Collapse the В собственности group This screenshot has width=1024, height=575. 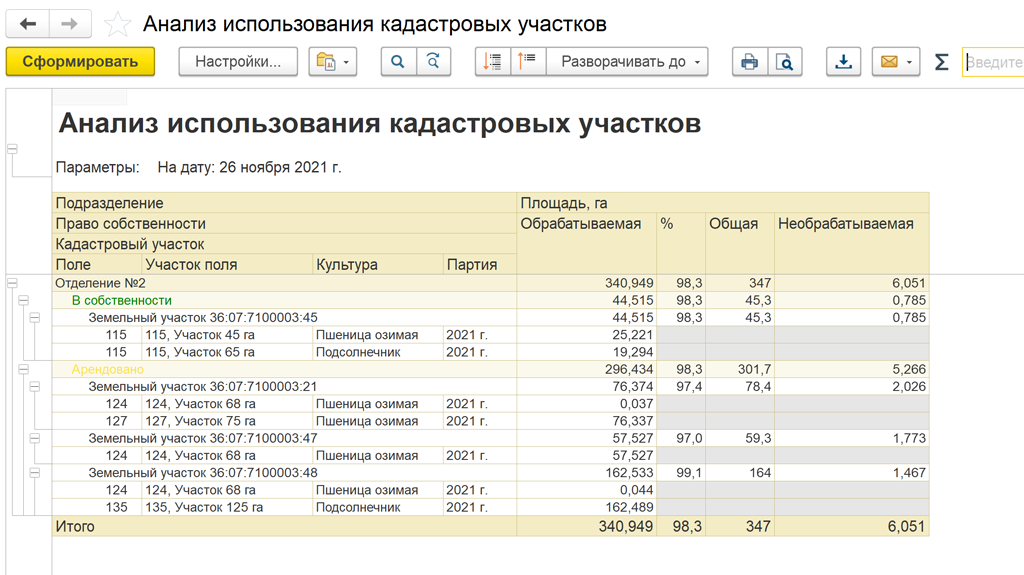click(x=23, y=300)
